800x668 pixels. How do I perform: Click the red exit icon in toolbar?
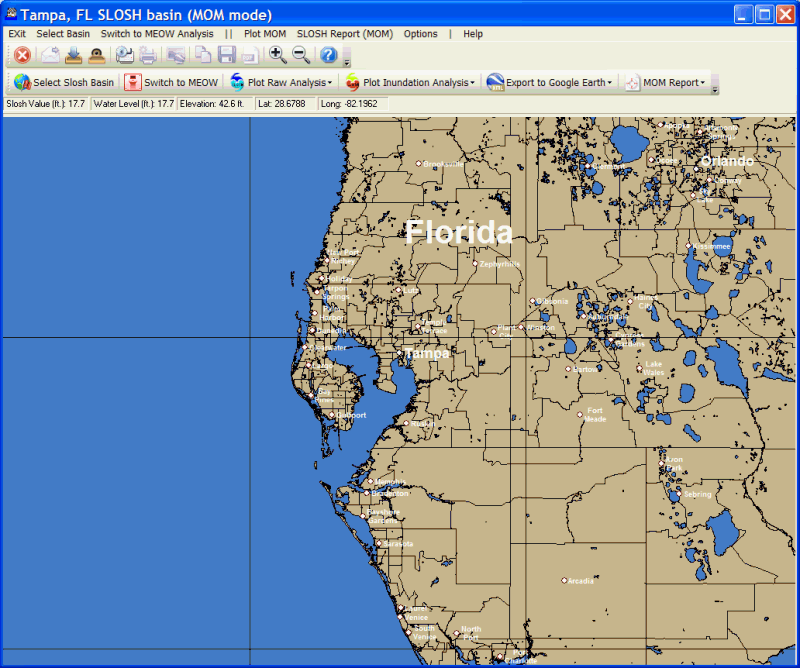22,56
